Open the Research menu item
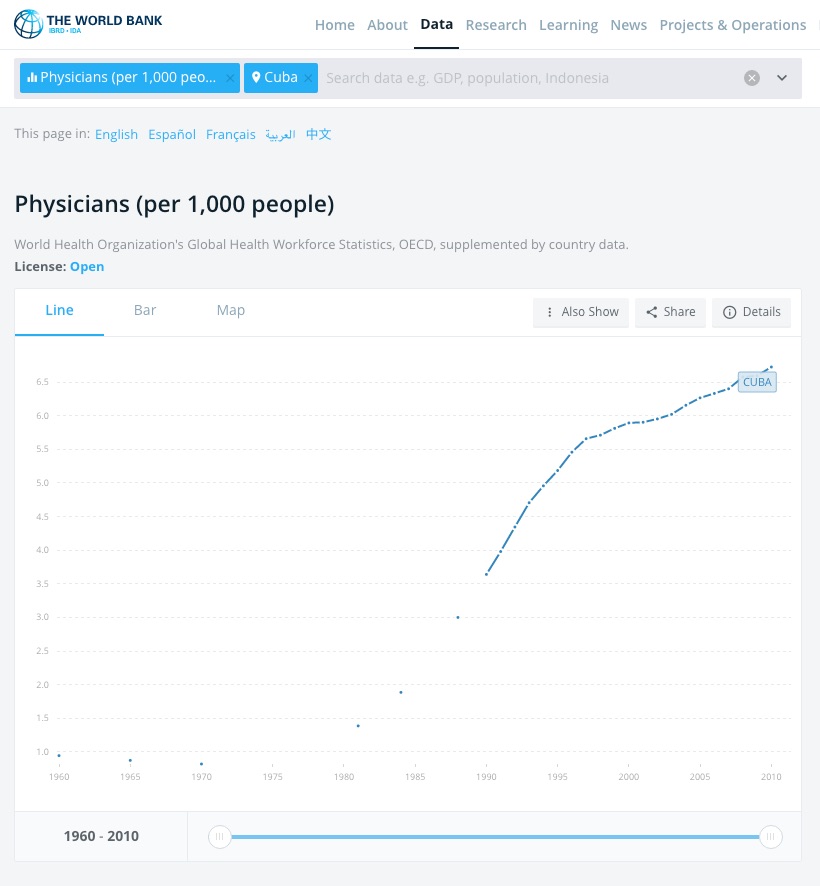This screenshot has height=886, width=820. [496, 25]
